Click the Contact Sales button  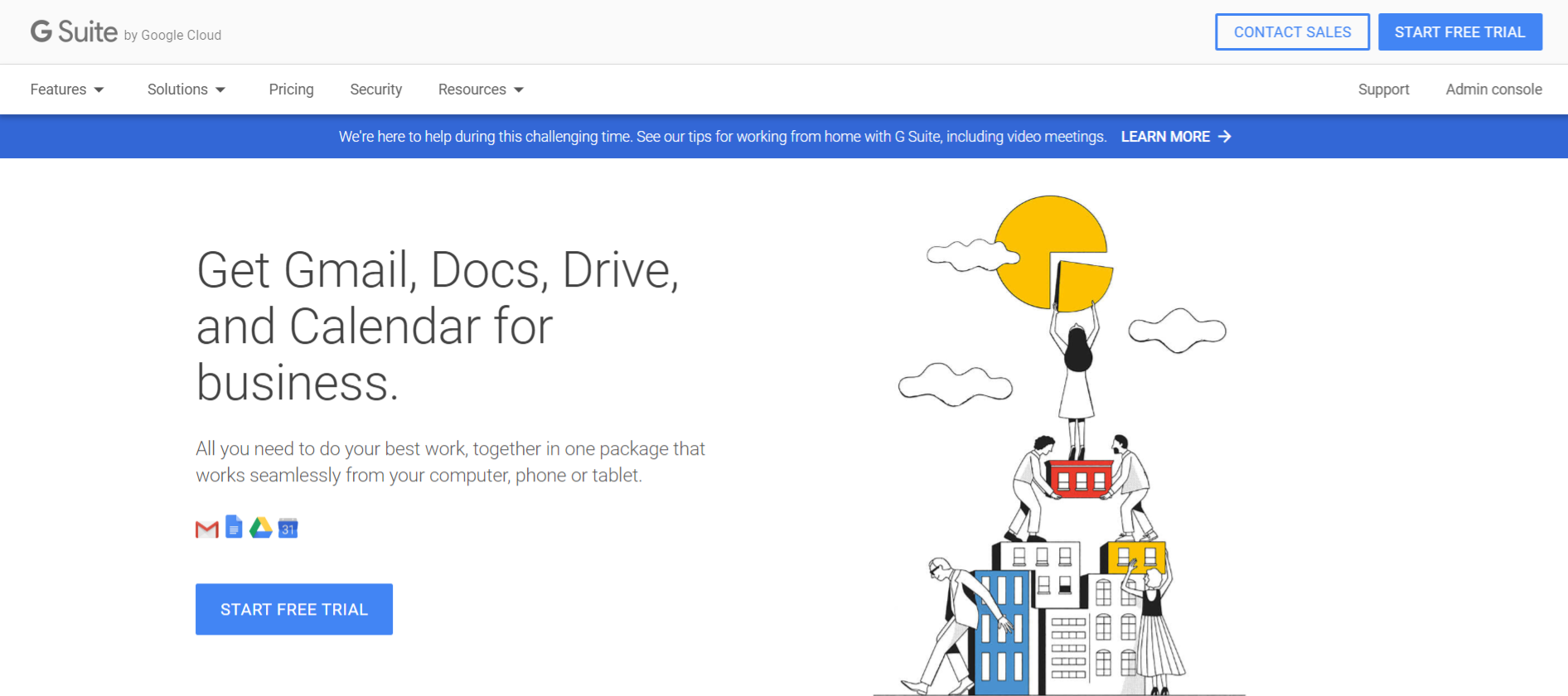pyautogui.click(x=1293, y=32)
